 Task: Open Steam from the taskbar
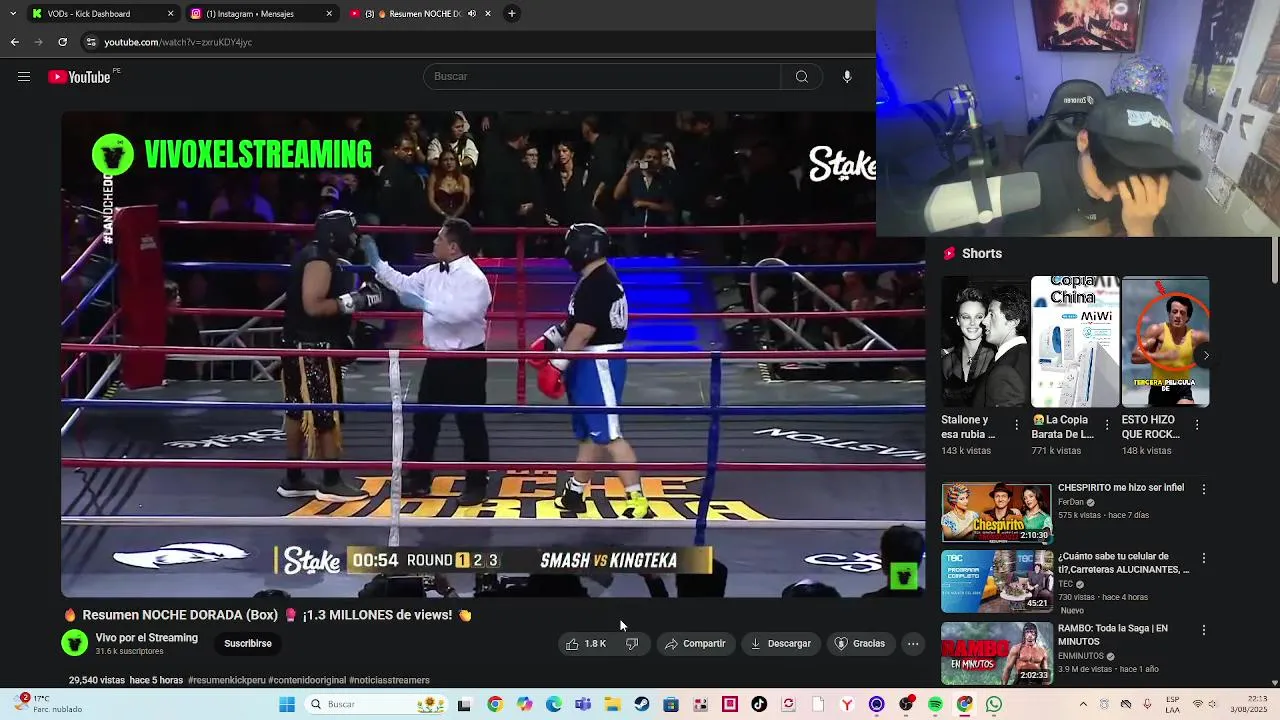coord(642,704)
